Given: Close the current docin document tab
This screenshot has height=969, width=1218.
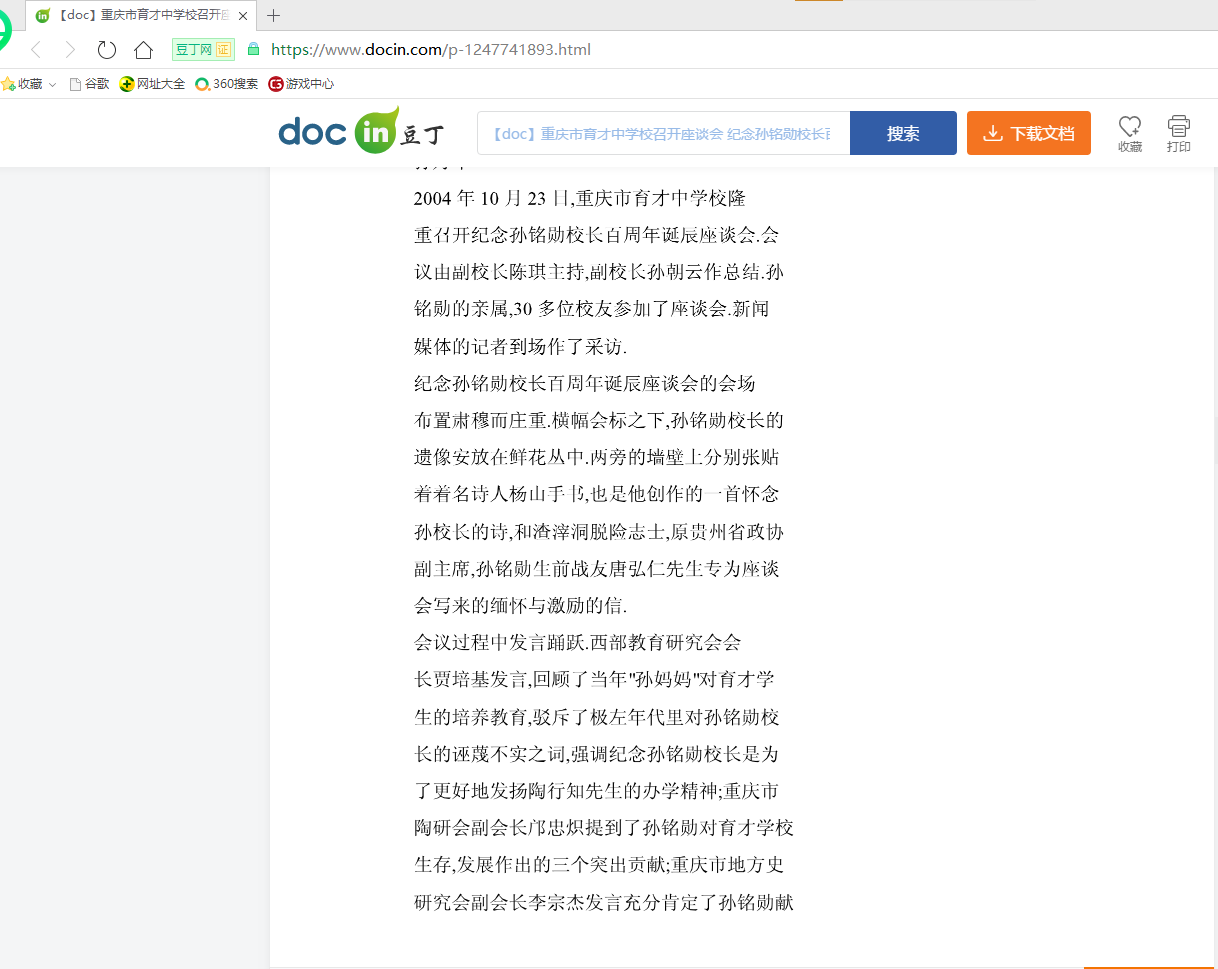Looking at the screenshot, I should 243,16.
